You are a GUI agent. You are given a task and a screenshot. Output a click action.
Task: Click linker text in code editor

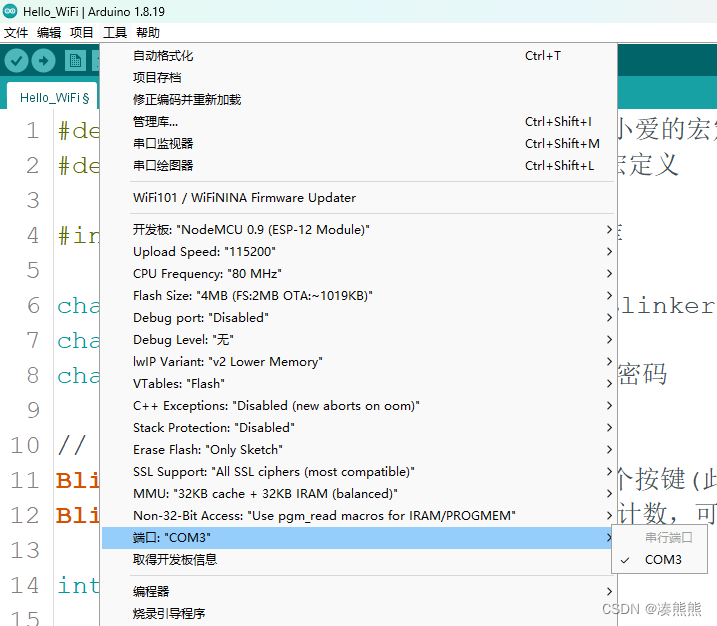666,305
